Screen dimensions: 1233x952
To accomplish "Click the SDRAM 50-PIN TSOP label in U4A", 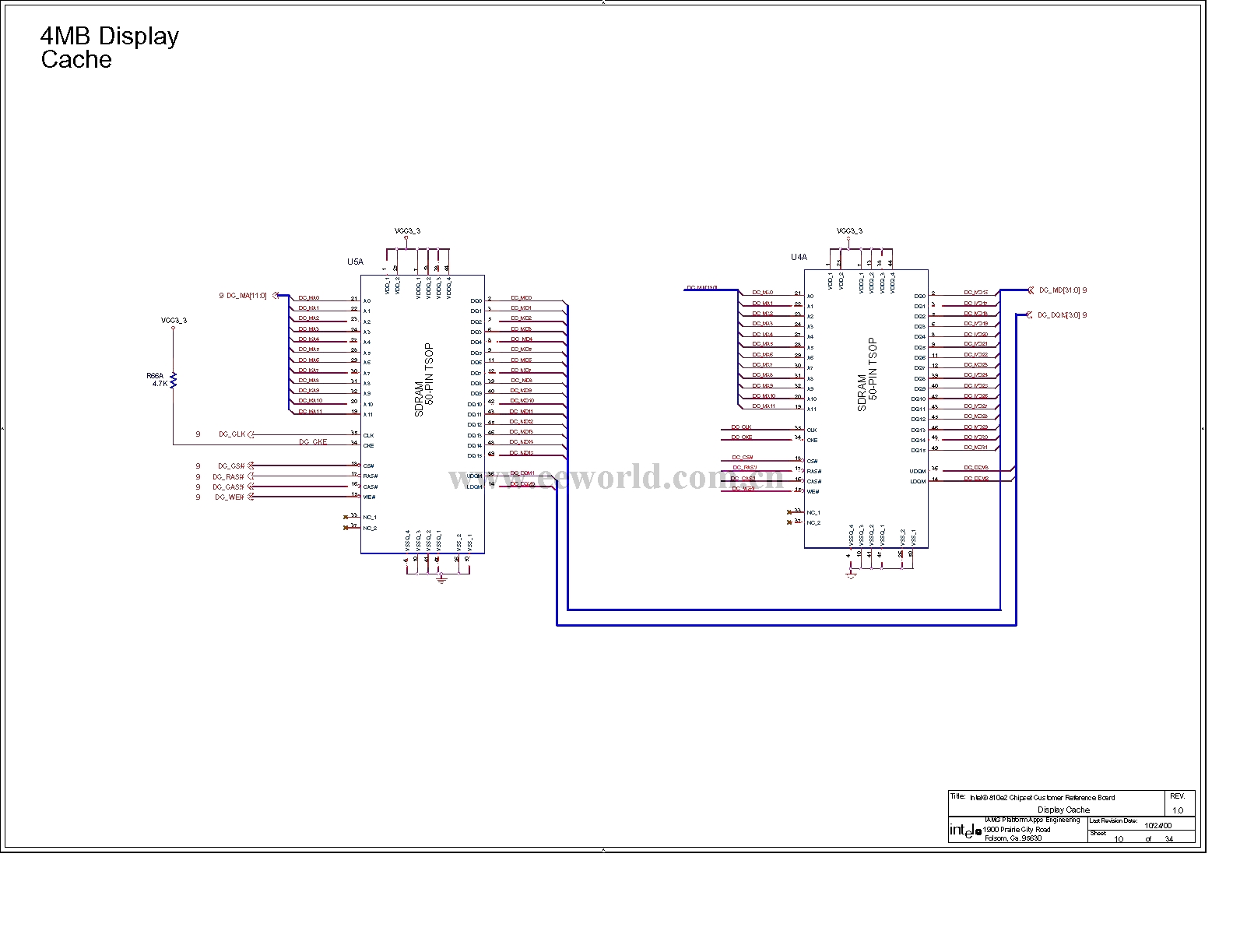I will [866, 374].
